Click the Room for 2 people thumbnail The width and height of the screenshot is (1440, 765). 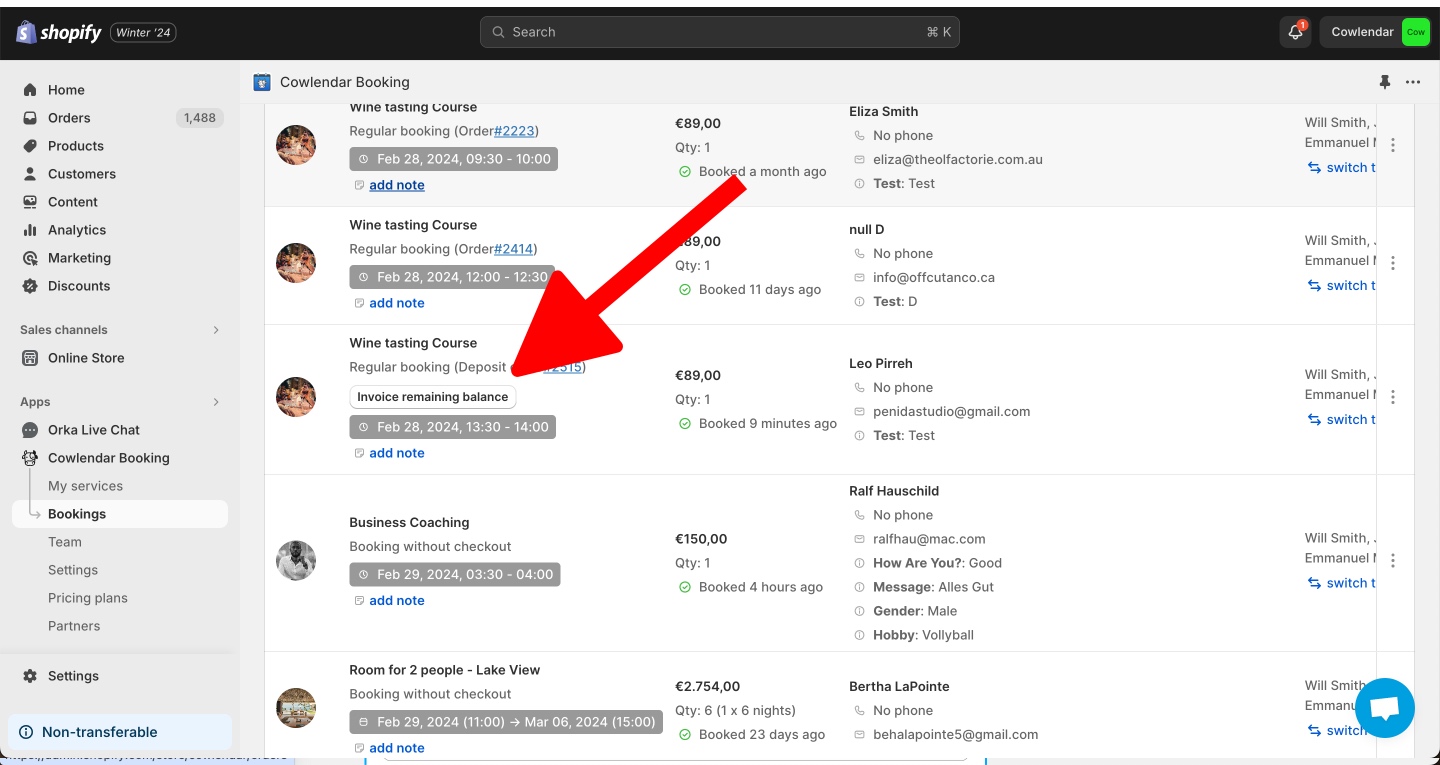[296, 708]
